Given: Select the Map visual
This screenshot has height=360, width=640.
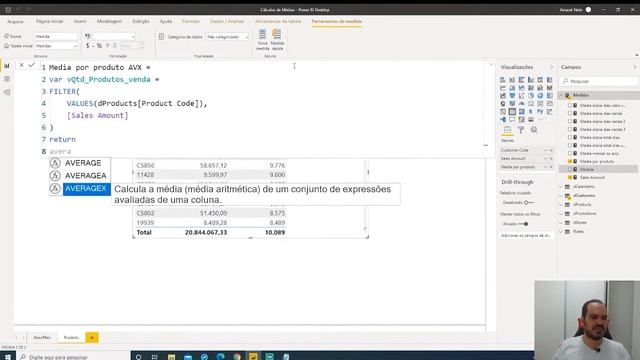Looking at the screenshot, I should click(x=503, y=104).
